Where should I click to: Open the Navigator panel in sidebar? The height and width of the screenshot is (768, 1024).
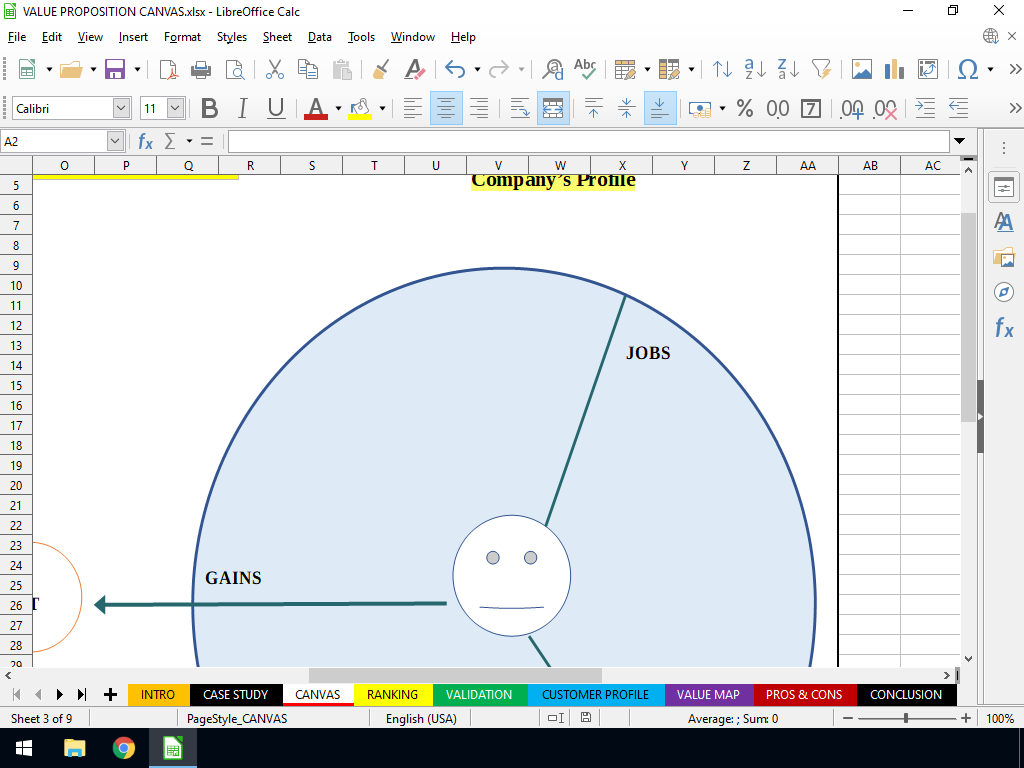[x=1003, y=291]
